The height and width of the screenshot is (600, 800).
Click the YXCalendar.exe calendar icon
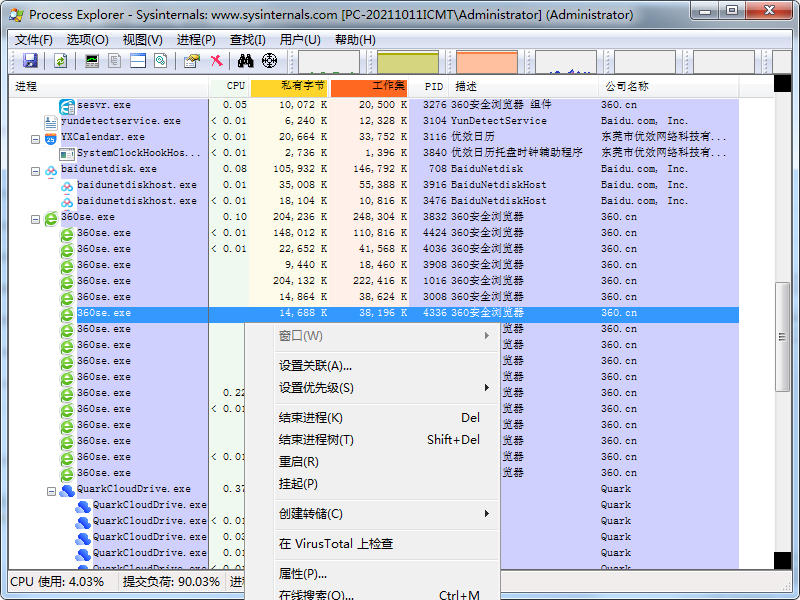51,138
